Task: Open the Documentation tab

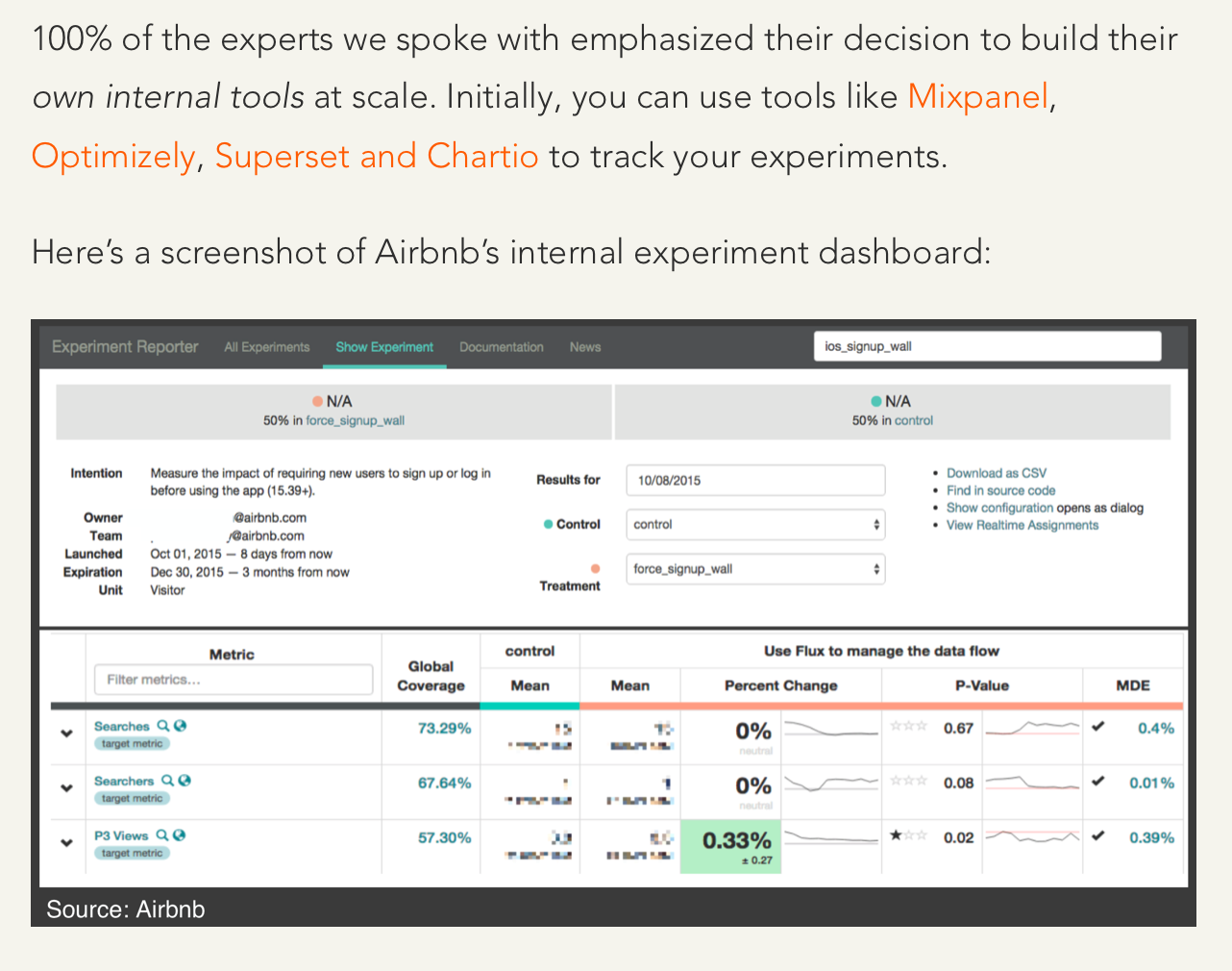Action: point(501,347)
